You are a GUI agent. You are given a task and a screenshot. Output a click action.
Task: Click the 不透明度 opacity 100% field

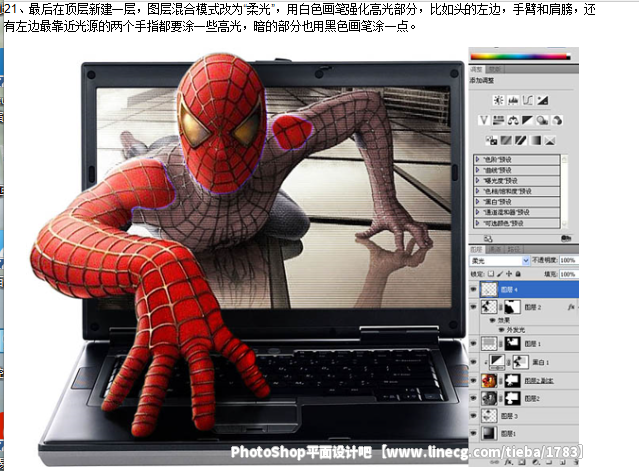(x=569, y=260)
